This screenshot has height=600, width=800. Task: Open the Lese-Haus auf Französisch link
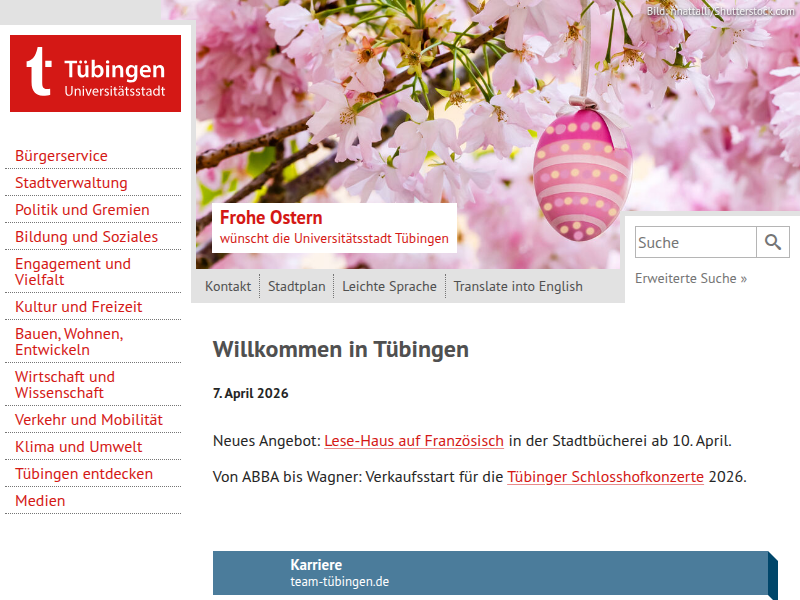tap(414, 441)
